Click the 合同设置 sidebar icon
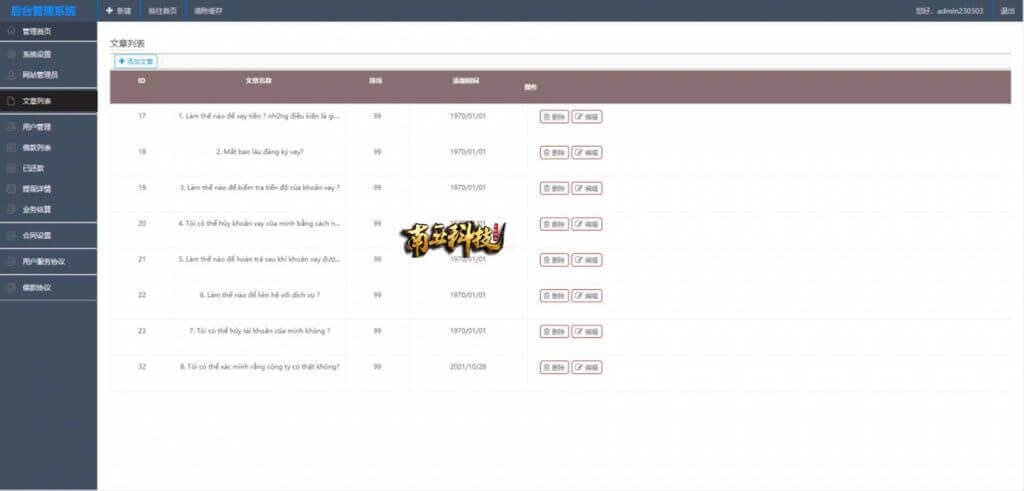1024x491 pixels. pyautogui.click(x=11, y=236)
